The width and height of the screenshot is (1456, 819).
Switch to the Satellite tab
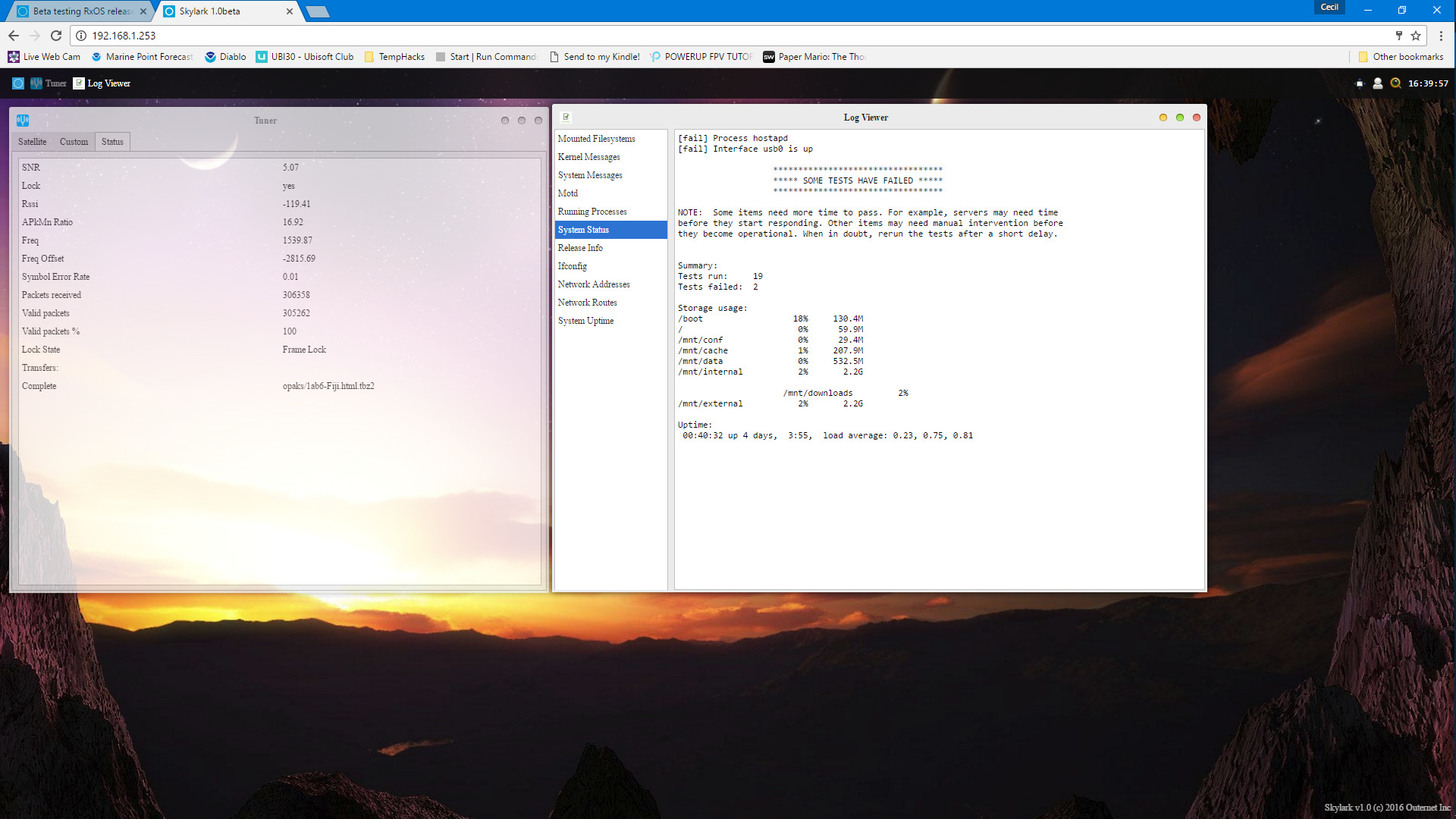coord(33,142)
